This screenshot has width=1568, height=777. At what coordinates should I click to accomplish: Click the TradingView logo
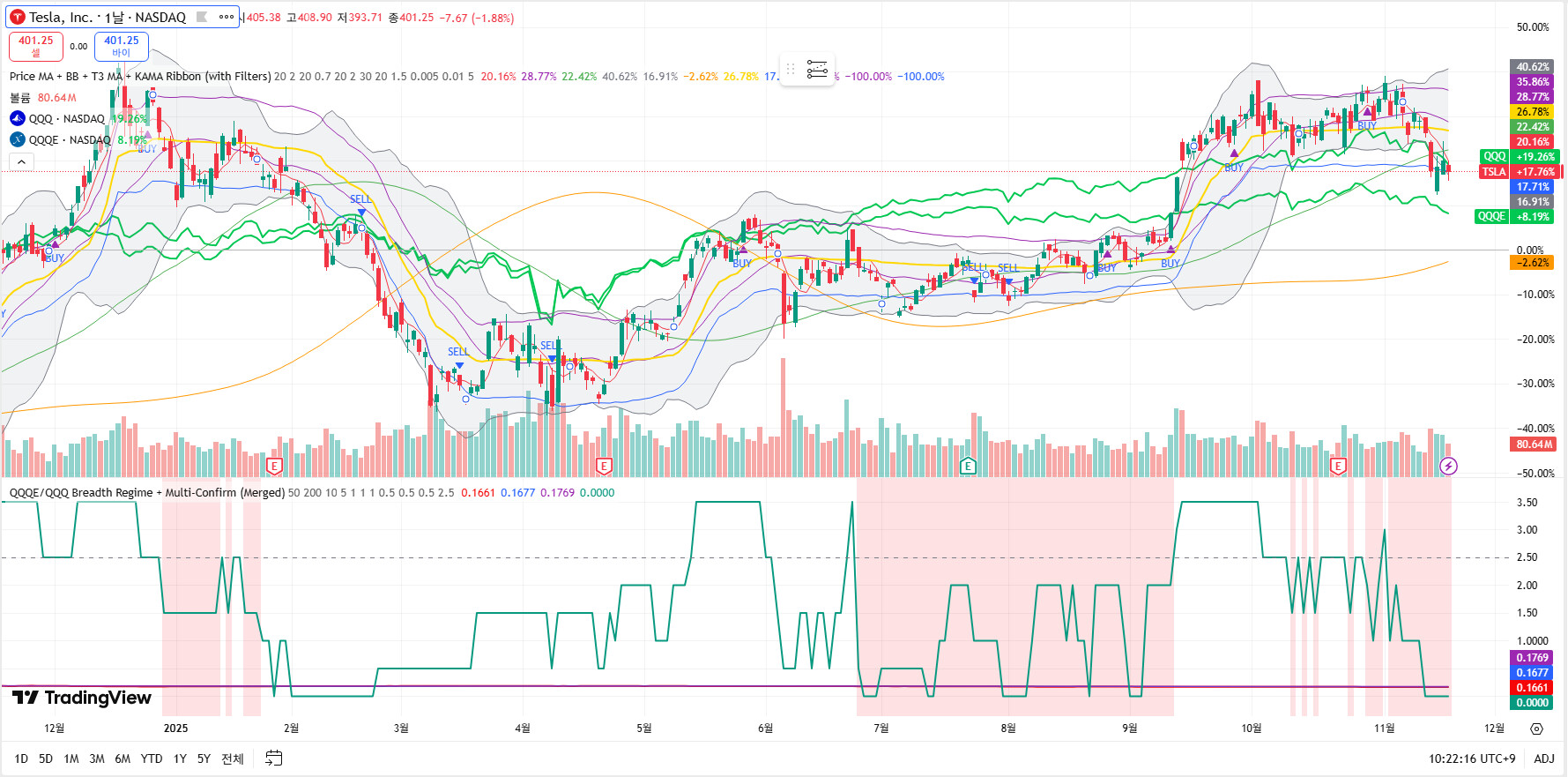pos(82,698)
